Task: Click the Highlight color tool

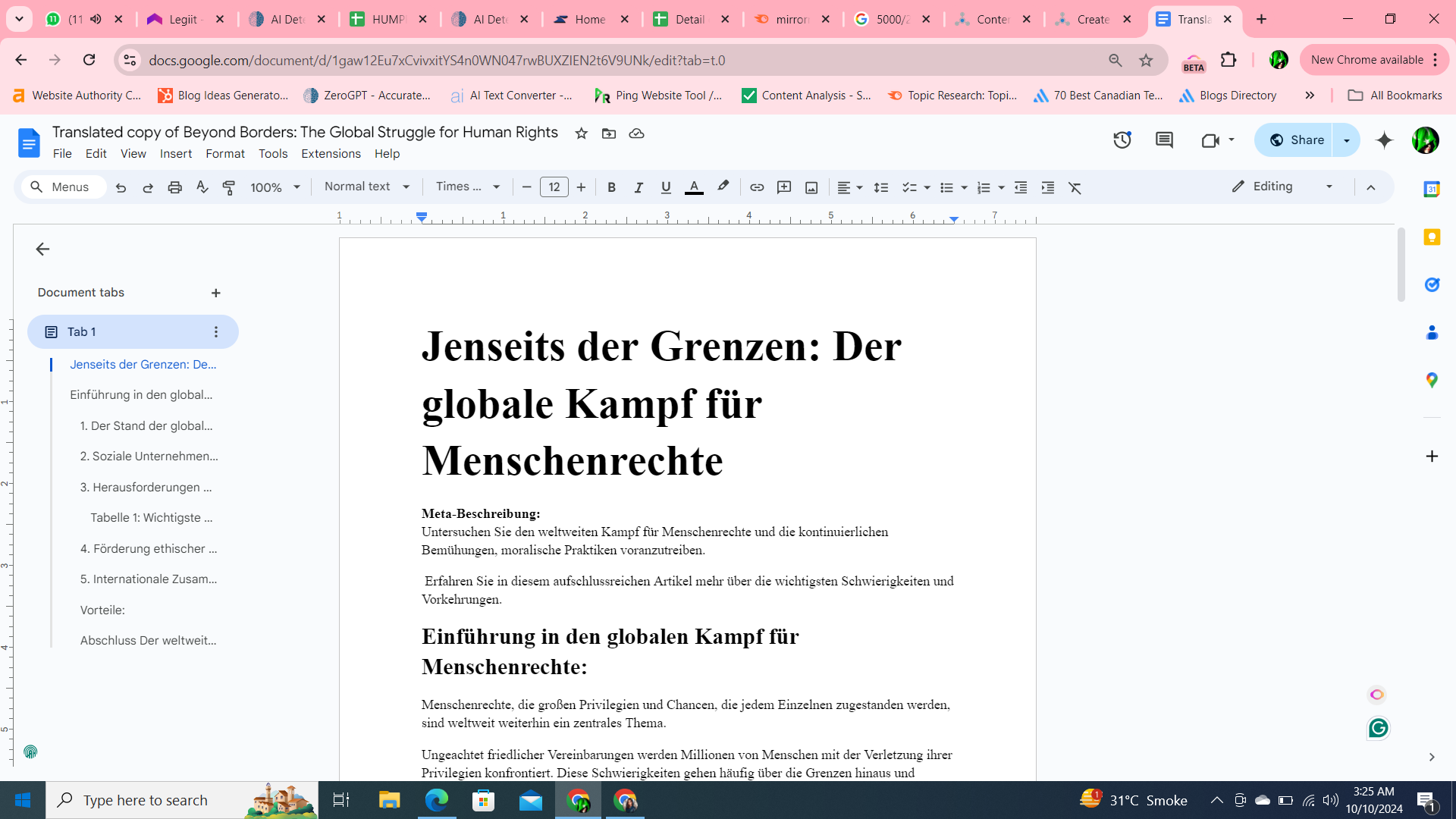Action: click(x=722, y=187)
